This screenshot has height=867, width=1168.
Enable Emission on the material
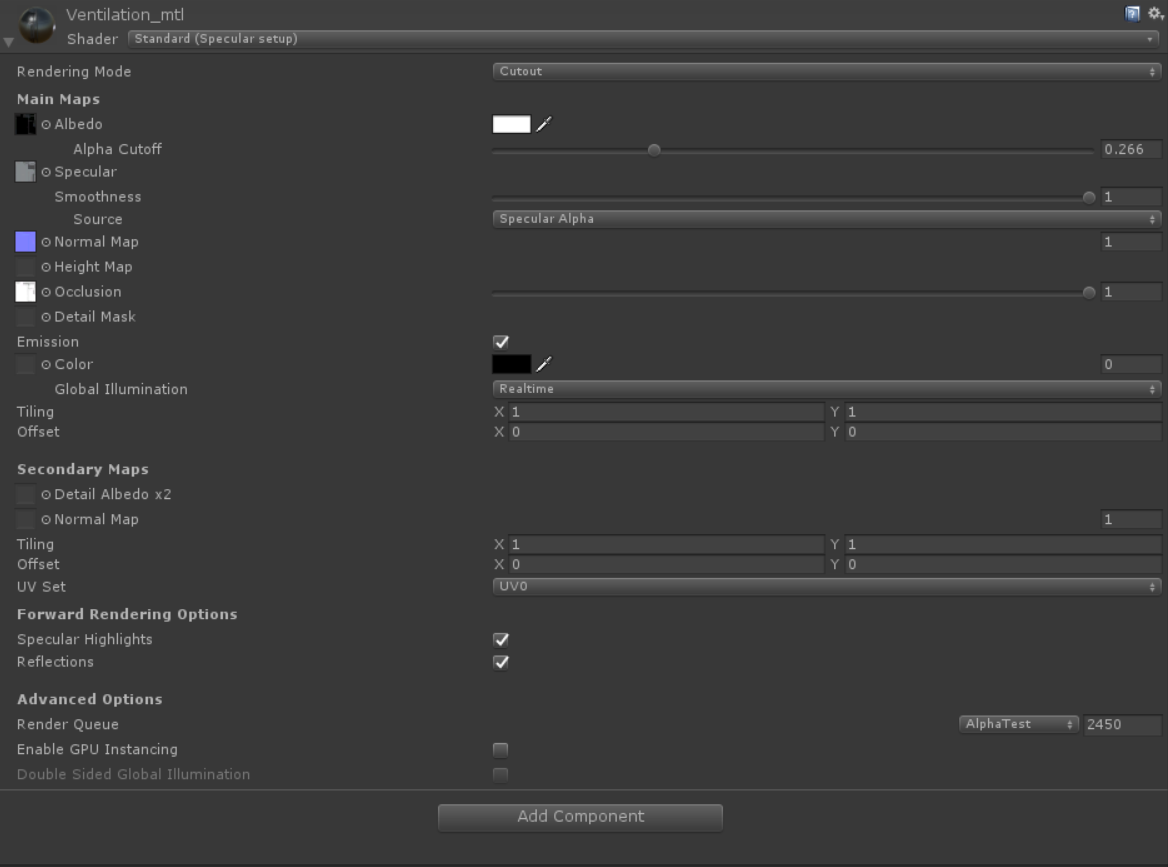500,341
